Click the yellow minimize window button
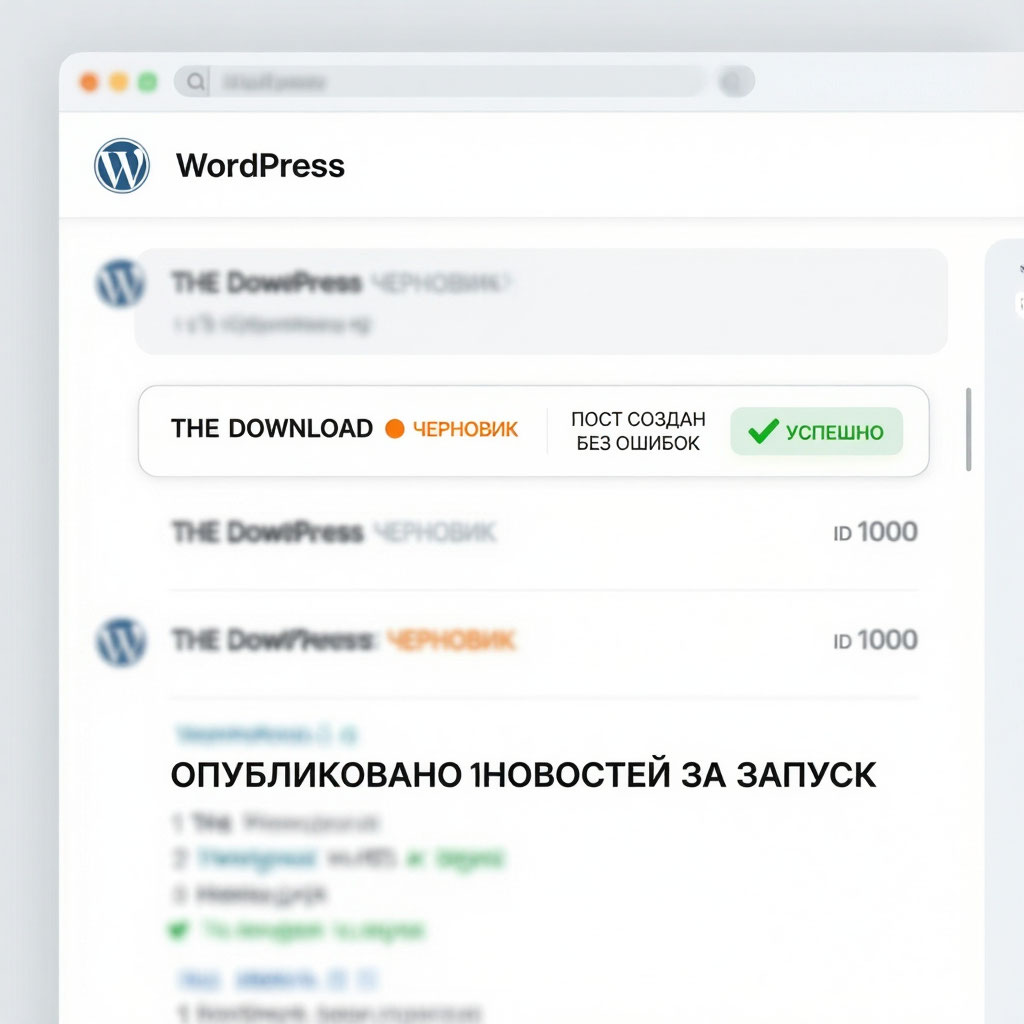Image resolution: width=1024 pixels, height=1024 pixels. (x=119, y=82)
